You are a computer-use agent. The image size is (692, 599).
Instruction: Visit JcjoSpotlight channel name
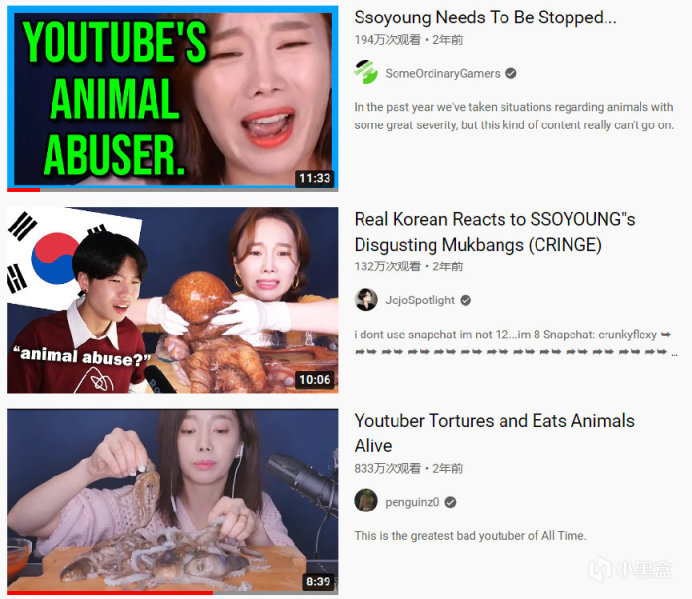click(420, 300)
